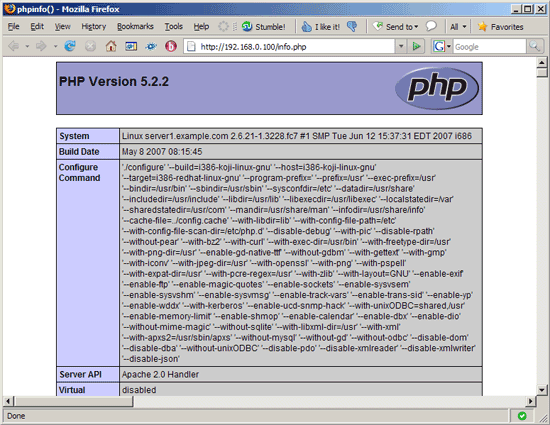Click the StumbleUpon Stumble! button

(263, 27)
